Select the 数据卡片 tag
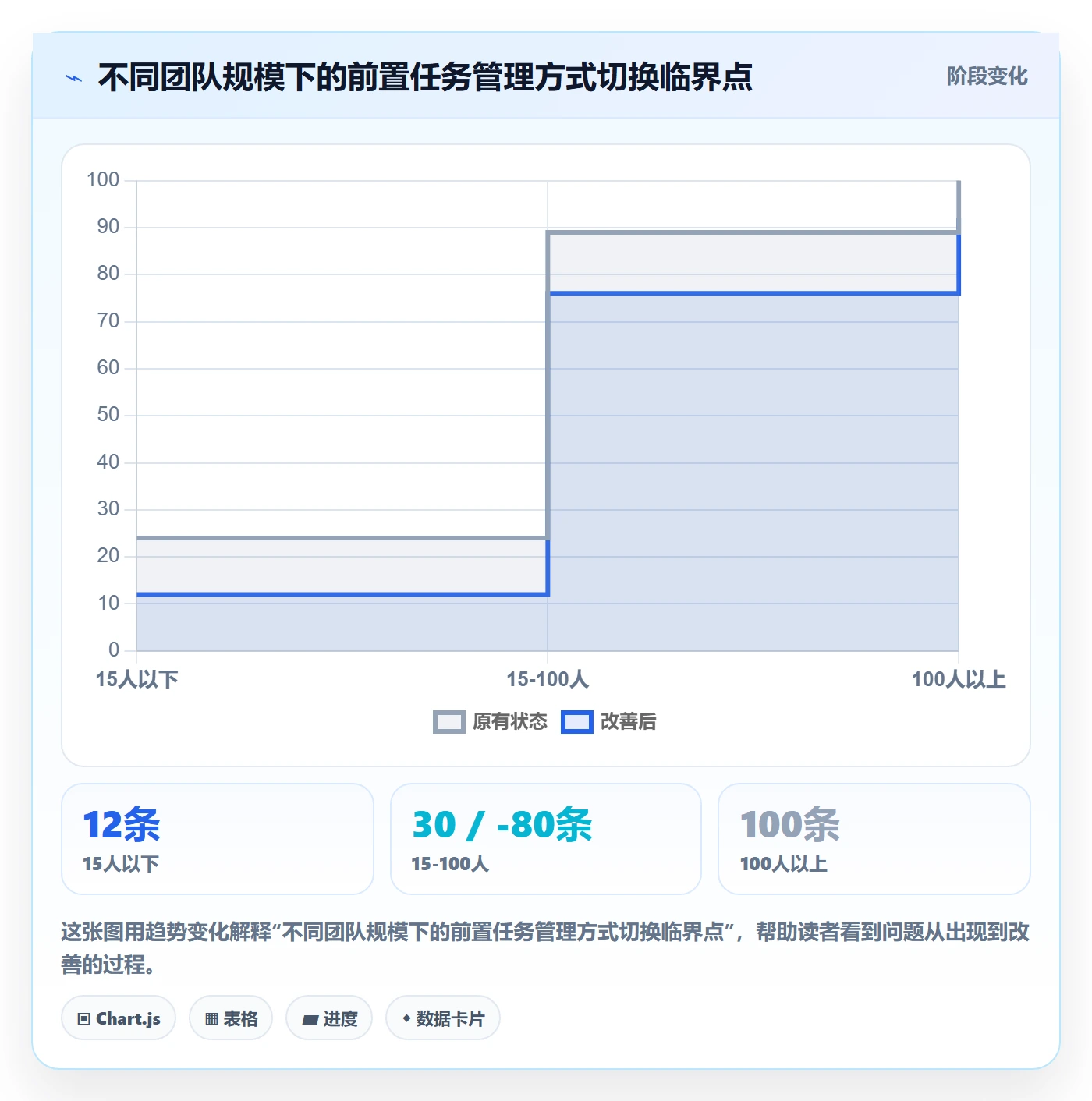 click(x=443, y=1018)
